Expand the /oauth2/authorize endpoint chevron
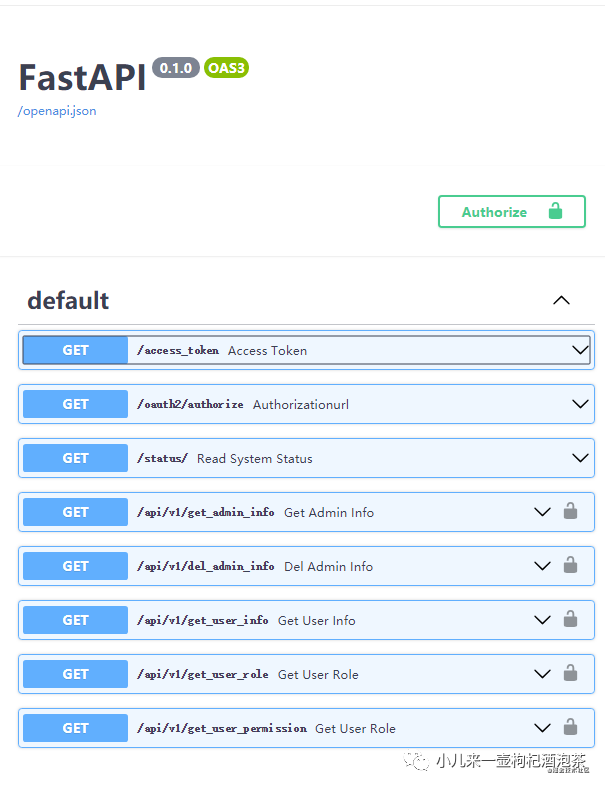This screenshot has height=788, width=605. 579,404
